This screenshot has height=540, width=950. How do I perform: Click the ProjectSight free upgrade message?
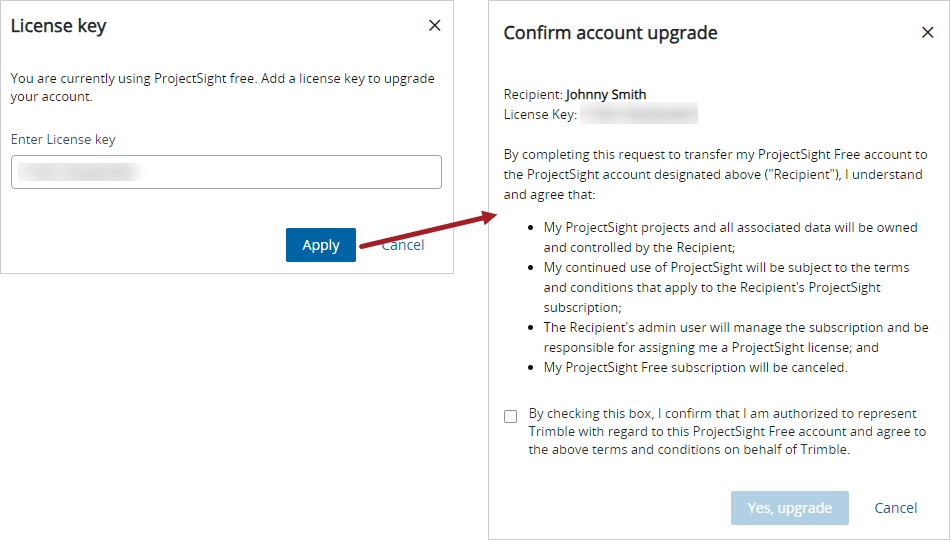[222, 87]
